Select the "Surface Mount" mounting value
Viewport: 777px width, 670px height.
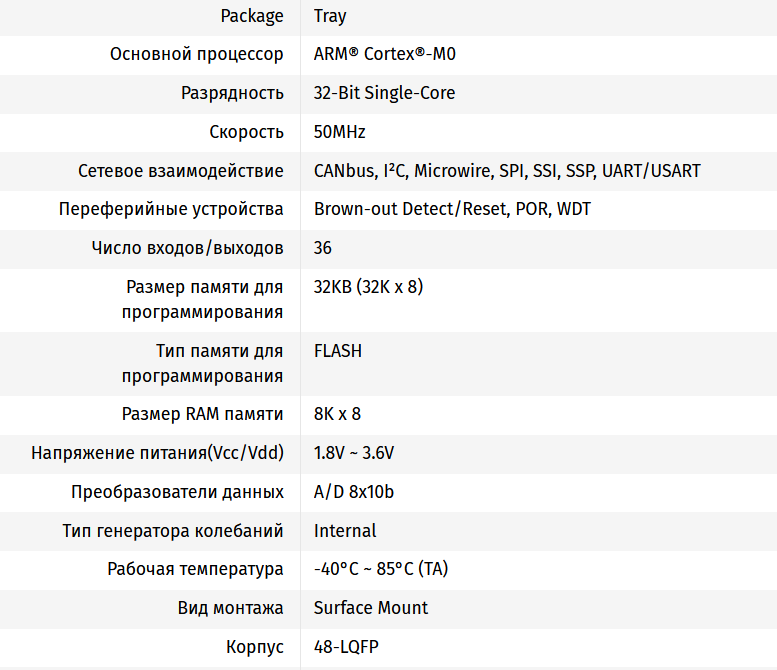click(x=371, y=608)
